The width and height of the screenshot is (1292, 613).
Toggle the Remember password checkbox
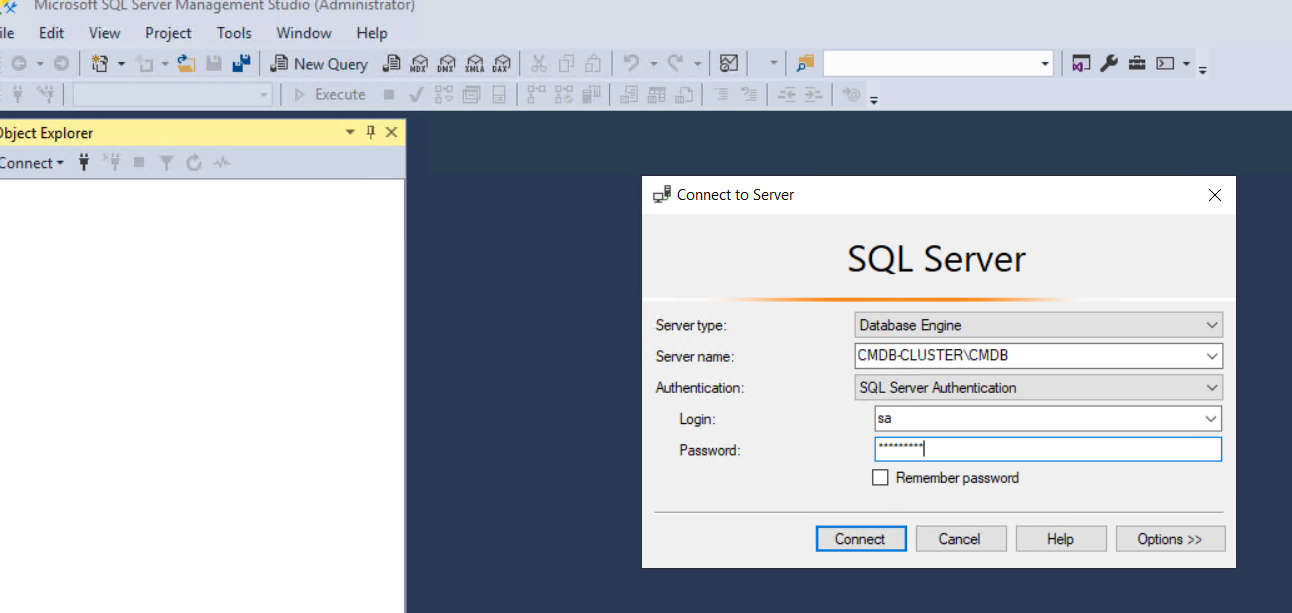point(880,478)
